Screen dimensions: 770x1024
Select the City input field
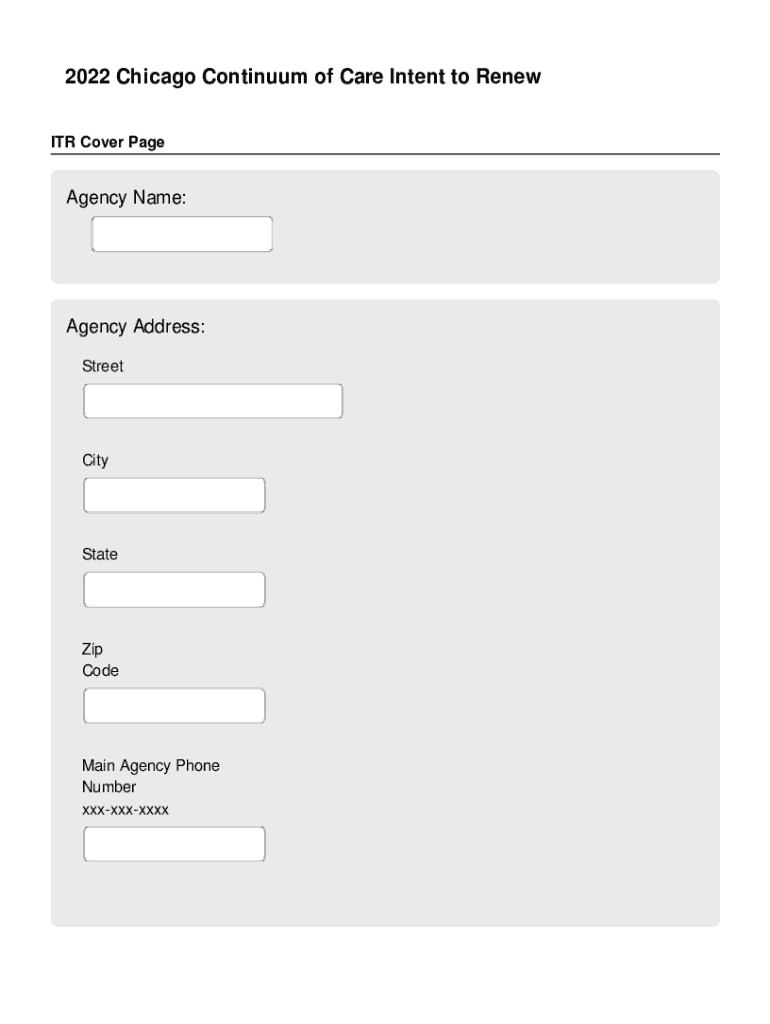[174, 496]
